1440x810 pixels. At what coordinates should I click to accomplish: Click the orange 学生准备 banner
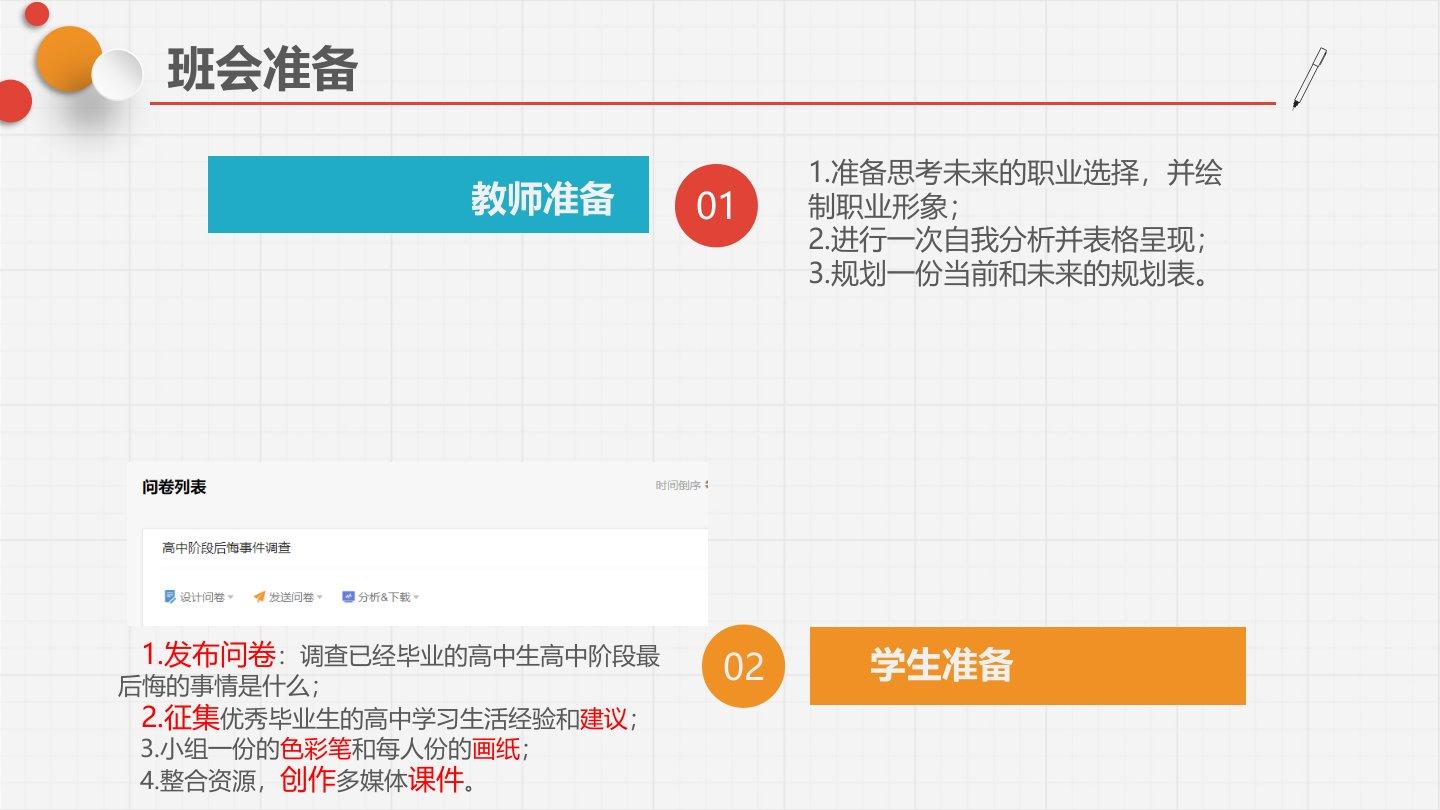[x=1027, y=666]
